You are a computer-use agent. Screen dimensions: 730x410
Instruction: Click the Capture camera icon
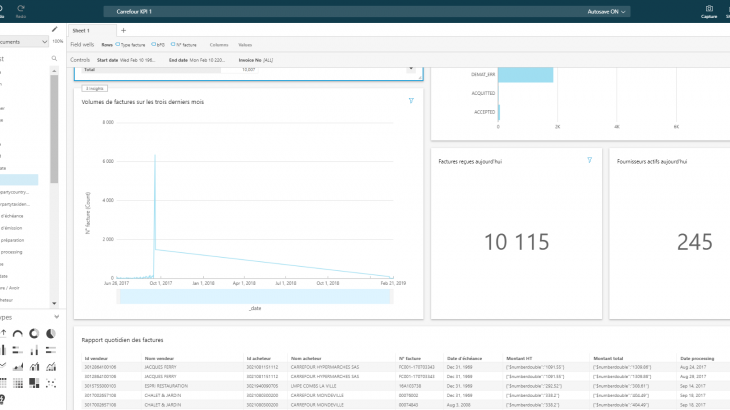click(x=709, y=10)
